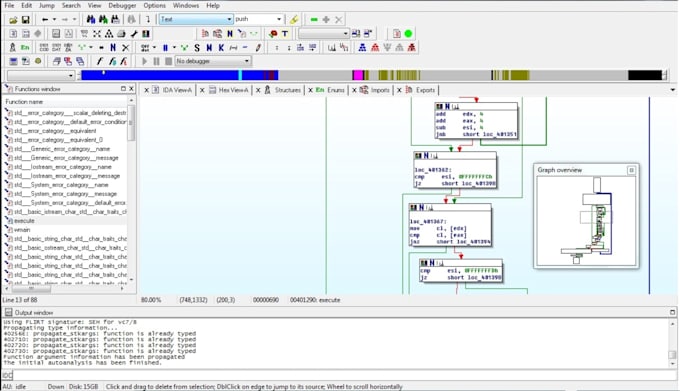Open the jump back history dropdown arrow
This screenshot has width=680, height=391.
[x=54, y=20]
